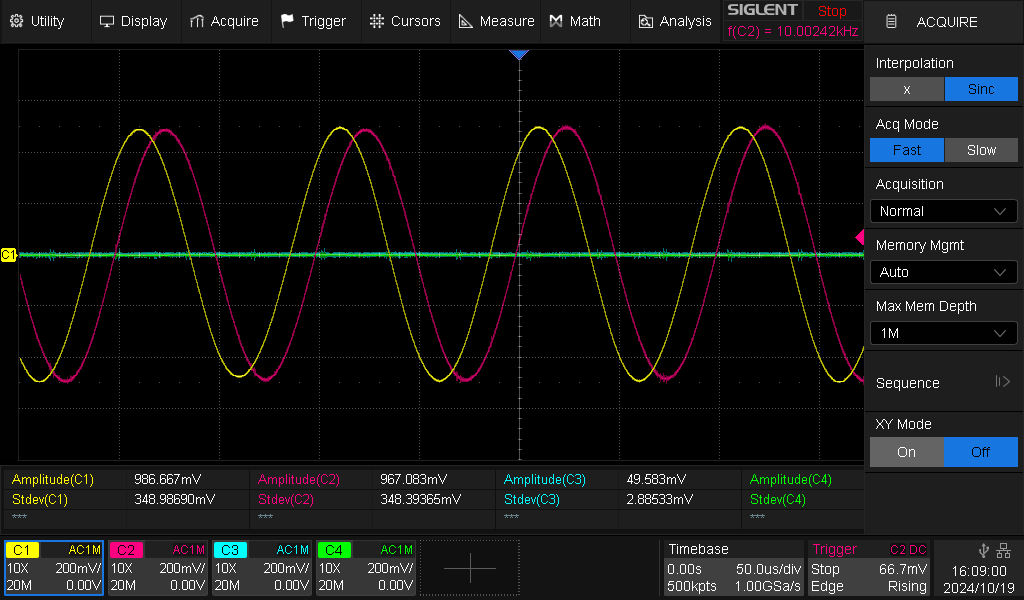Open the Trigger info box
Screen dimensions: 1024x600
[x=869, y=567]
